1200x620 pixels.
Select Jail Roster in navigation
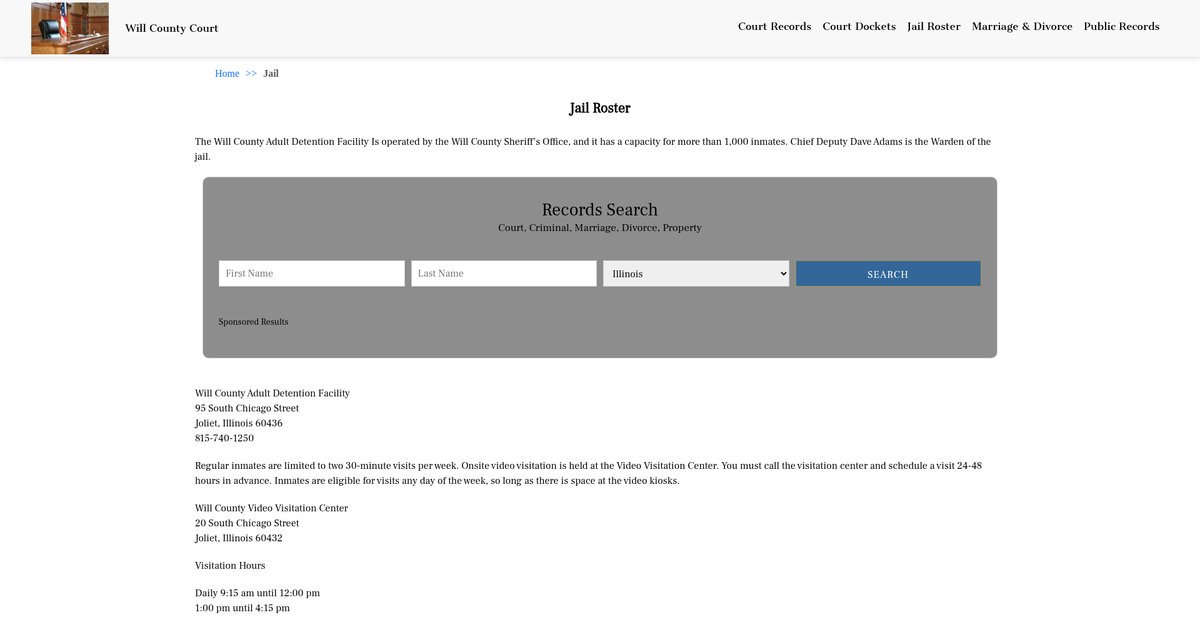point(934,27)
